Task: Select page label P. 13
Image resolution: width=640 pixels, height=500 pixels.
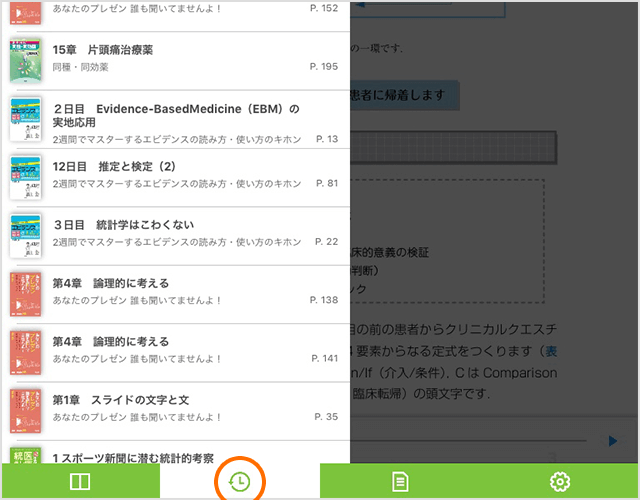Action: 327,139
